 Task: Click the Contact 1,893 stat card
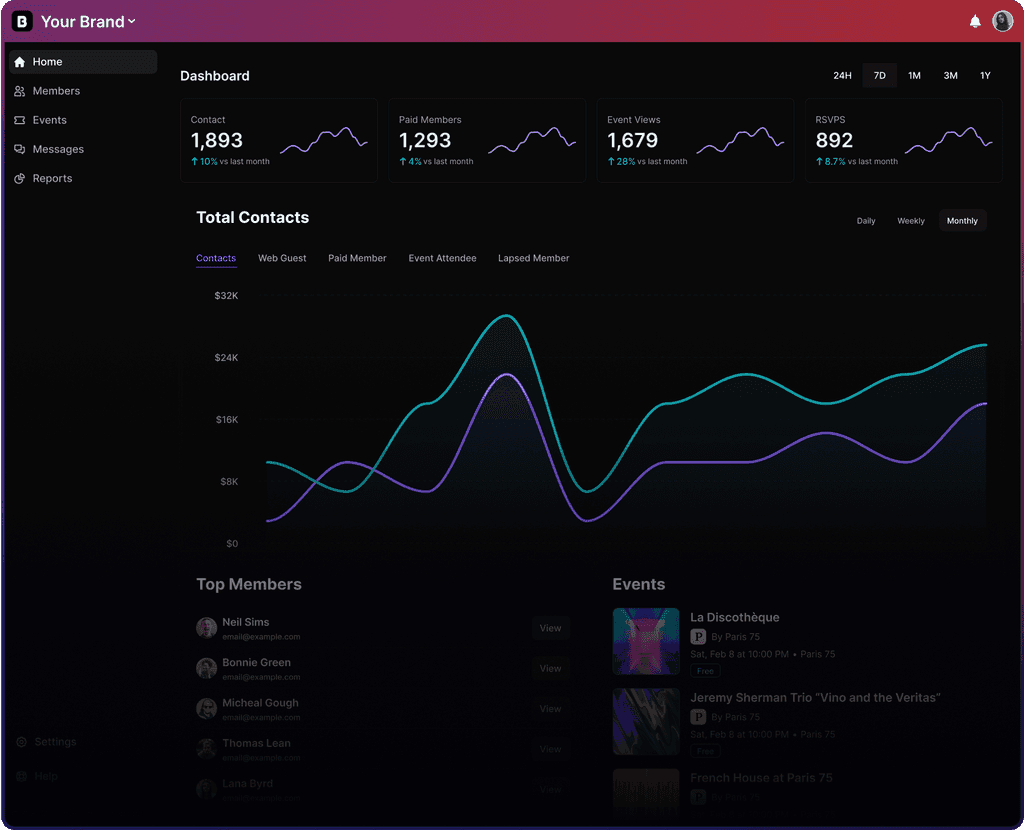pyautogui.click(x=279, y=140)
